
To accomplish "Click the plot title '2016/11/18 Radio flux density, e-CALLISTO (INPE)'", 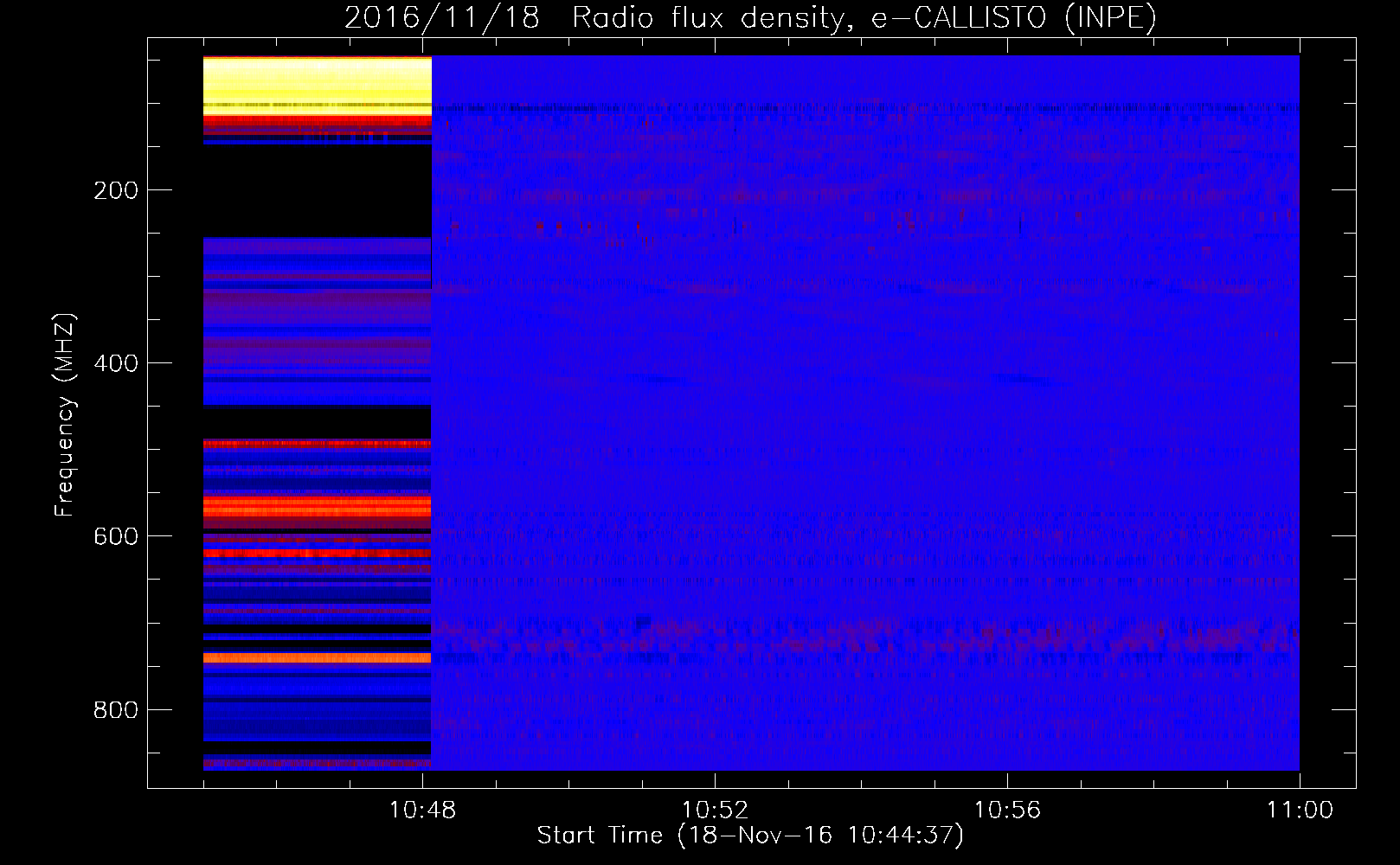I will tap(750, 17).
